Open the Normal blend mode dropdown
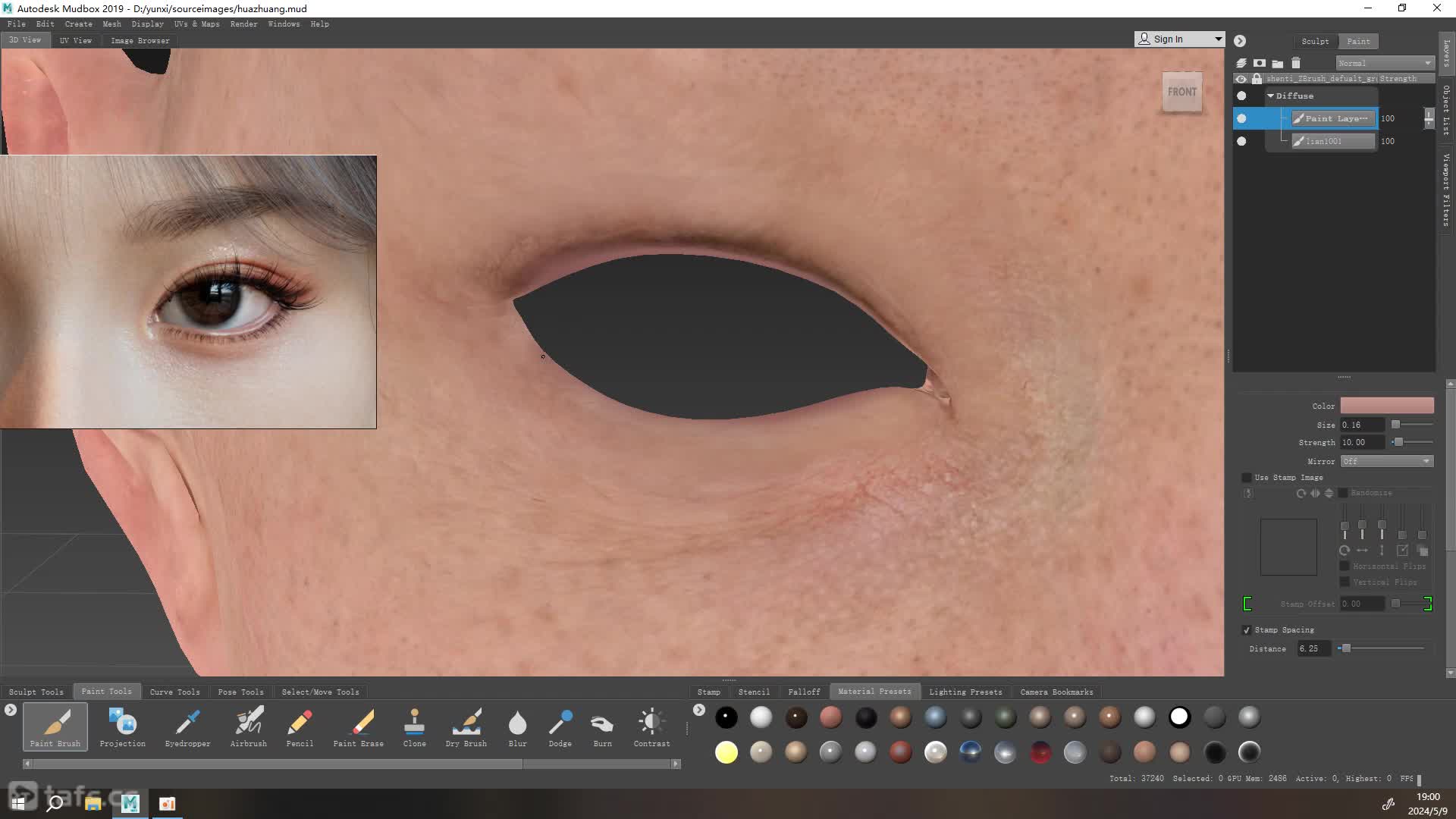Viewport: 1456px width, 819px height. [1385, 63]
